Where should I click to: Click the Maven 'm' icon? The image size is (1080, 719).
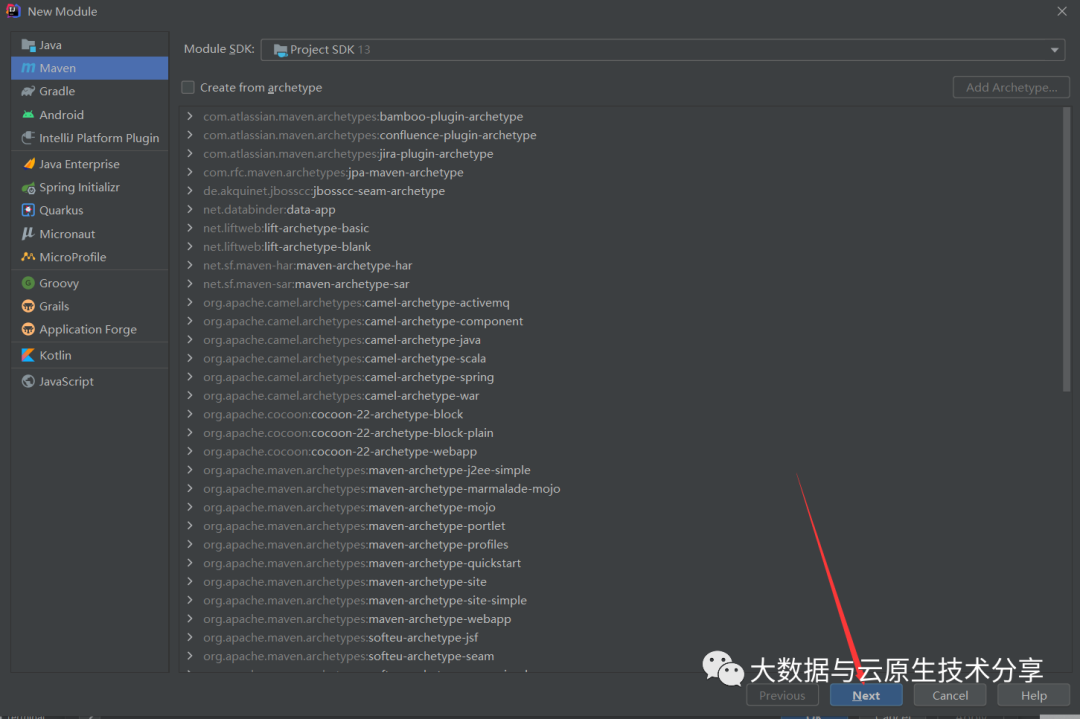28,68
